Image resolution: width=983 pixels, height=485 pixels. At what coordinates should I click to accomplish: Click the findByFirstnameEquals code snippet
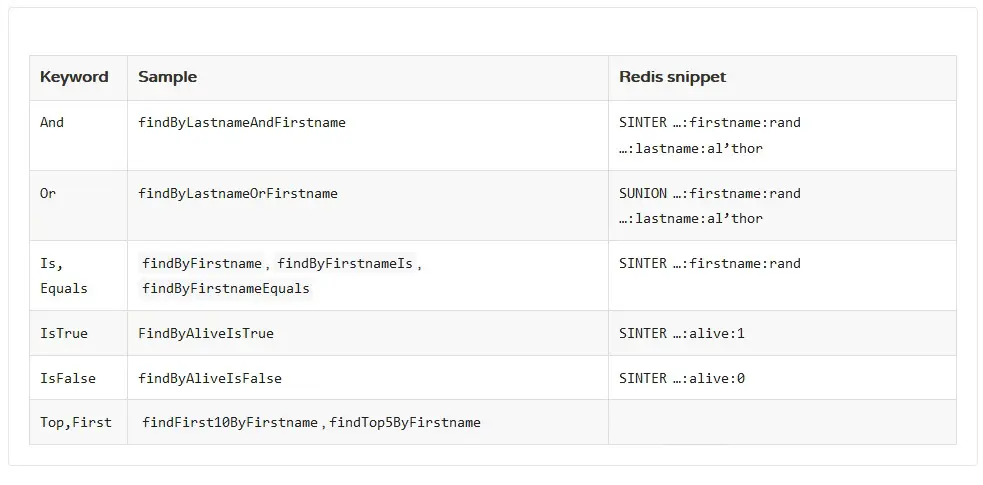[226, 289]
